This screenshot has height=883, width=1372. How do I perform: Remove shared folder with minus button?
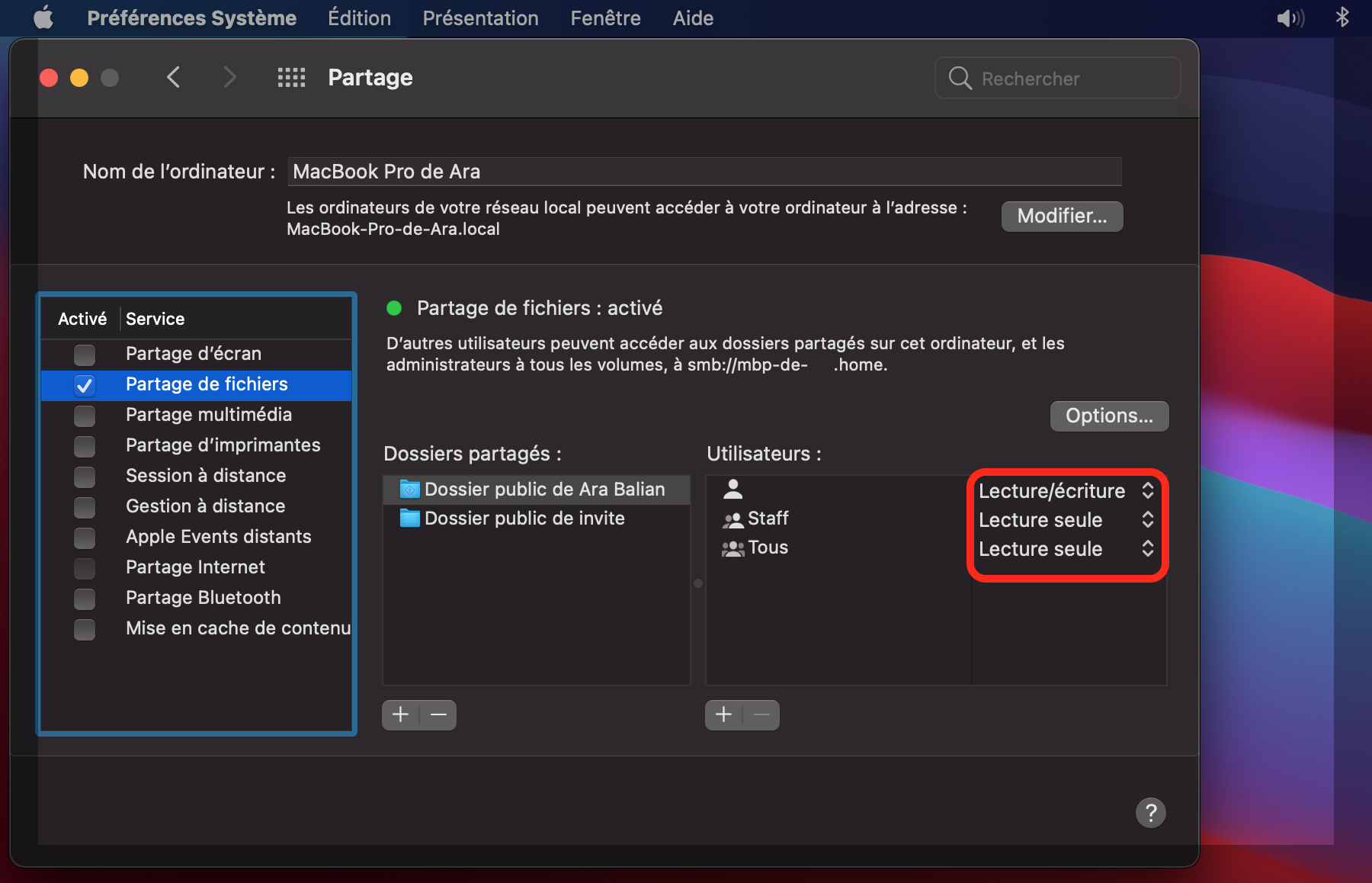click(x=438, y=714)
